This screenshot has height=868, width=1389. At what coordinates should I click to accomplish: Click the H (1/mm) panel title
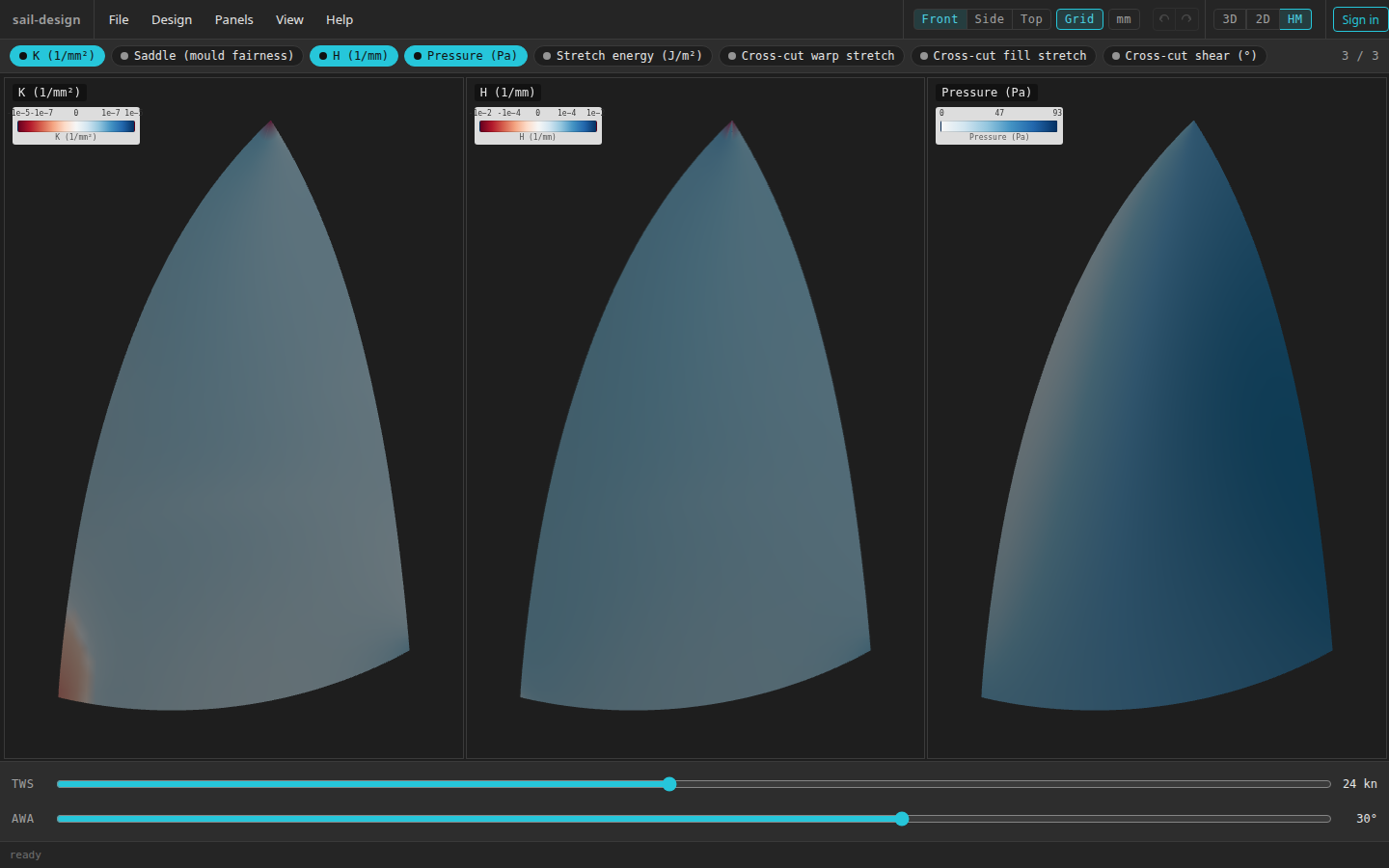tap(506, 93)
